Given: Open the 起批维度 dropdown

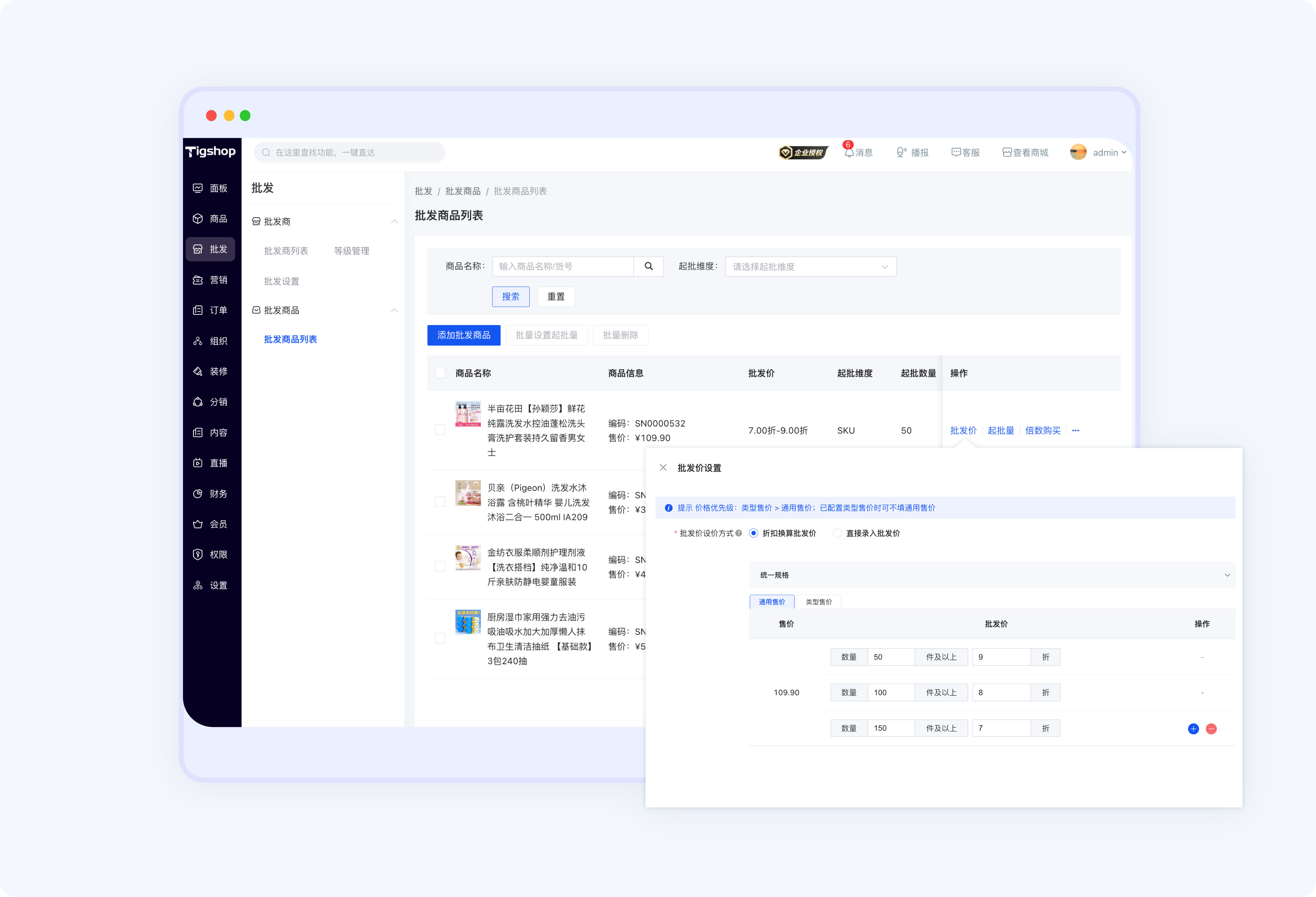Looking at the screenshot, I should (810, 267).
